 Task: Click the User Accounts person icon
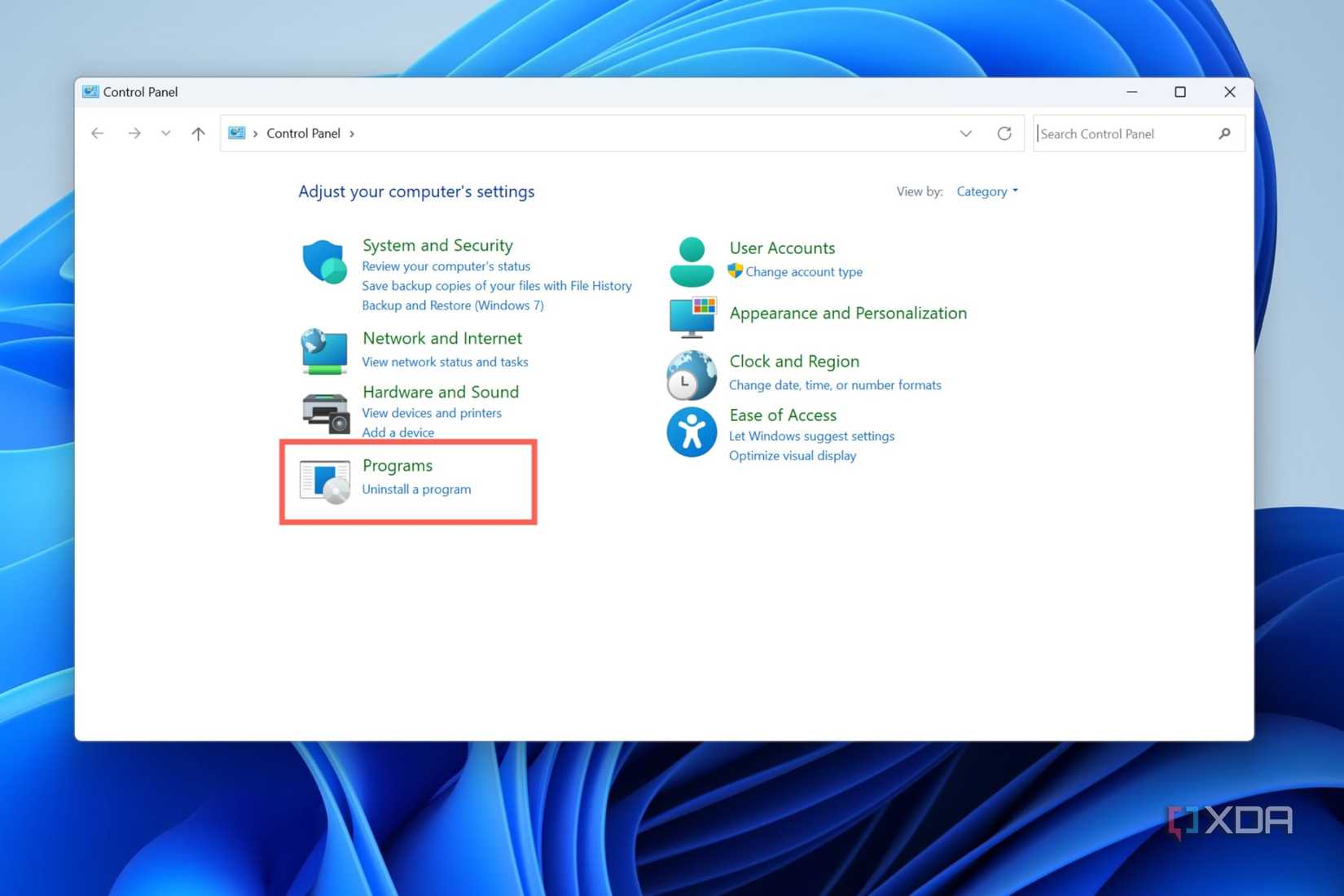(x=691, y=261)
